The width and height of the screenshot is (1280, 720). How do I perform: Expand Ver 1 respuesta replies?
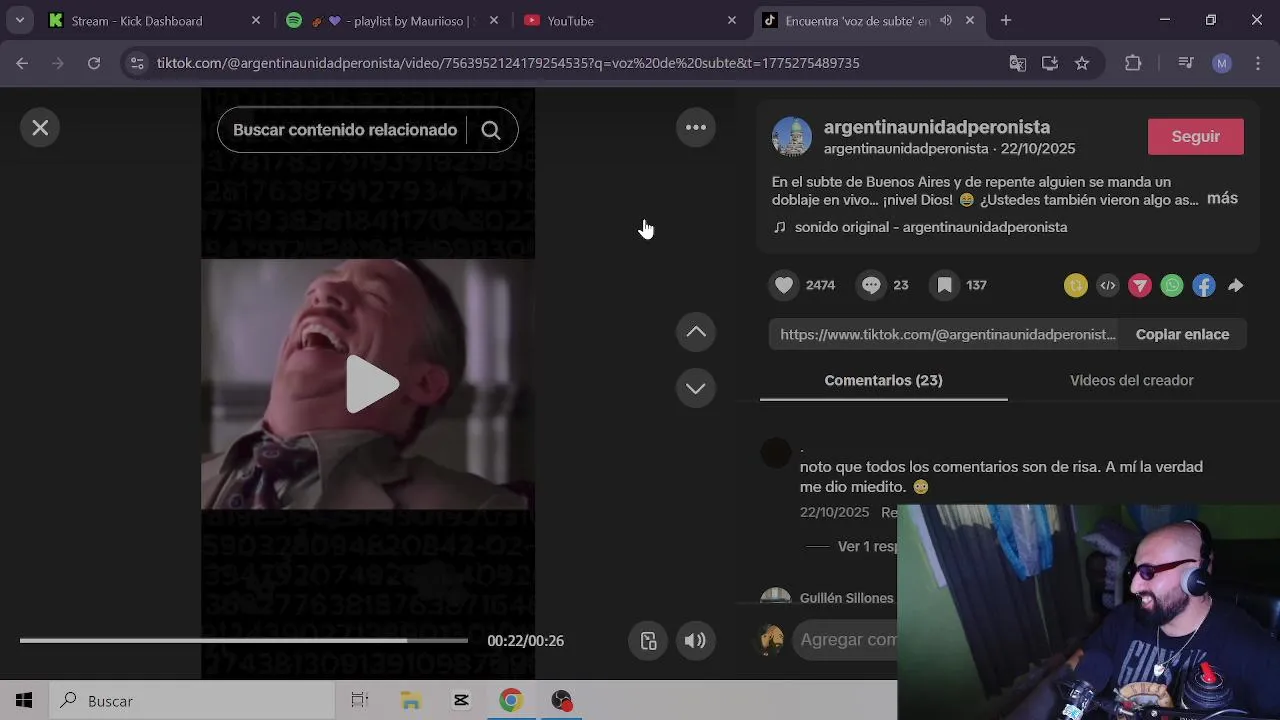click(866, 546)
